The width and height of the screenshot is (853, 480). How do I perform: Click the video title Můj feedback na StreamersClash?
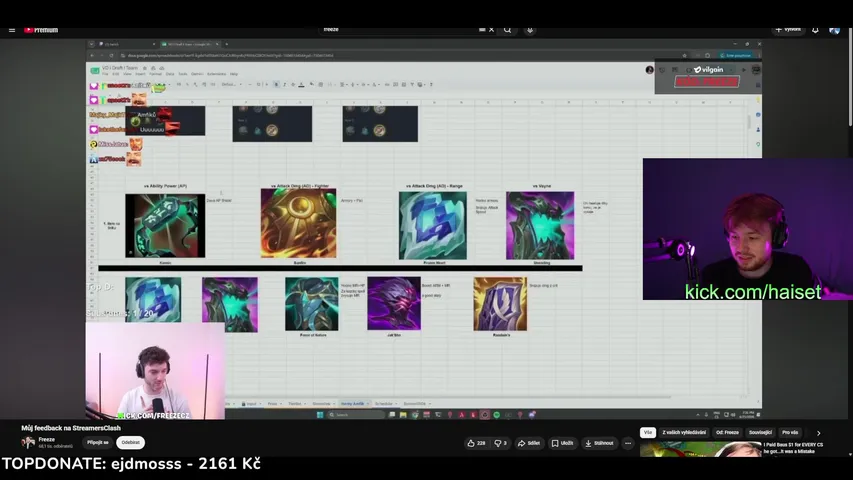coord(71,428)
